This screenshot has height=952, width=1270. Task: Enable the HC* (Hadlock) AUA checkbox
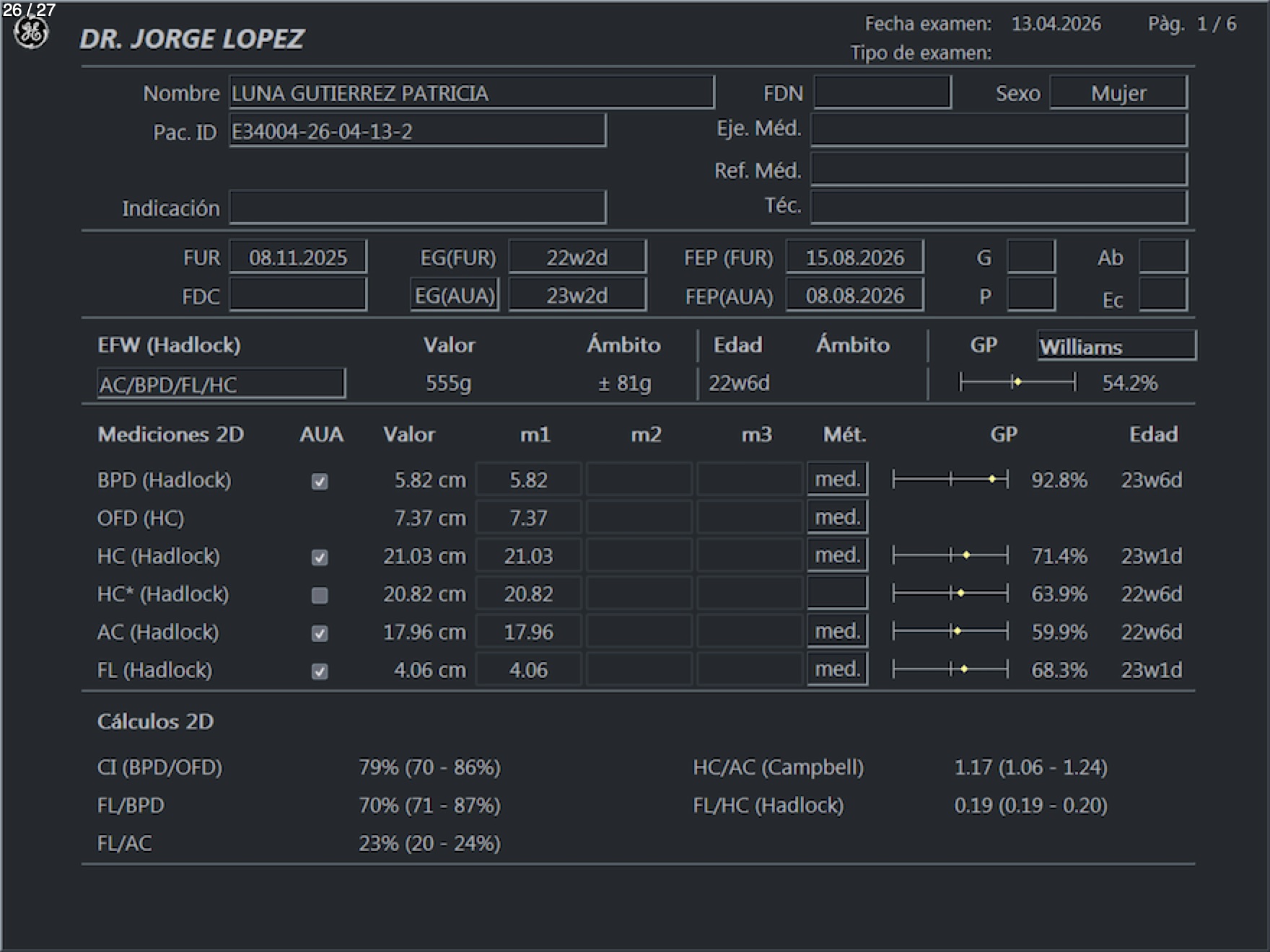point(319,596)
